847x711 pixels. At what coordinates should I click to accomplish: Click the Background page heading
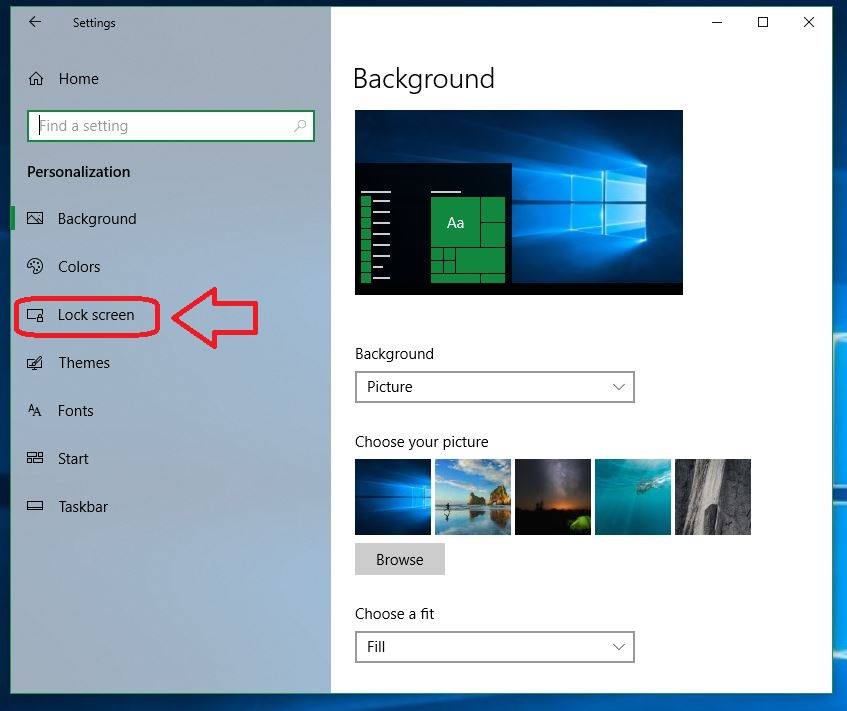[424, 79]
